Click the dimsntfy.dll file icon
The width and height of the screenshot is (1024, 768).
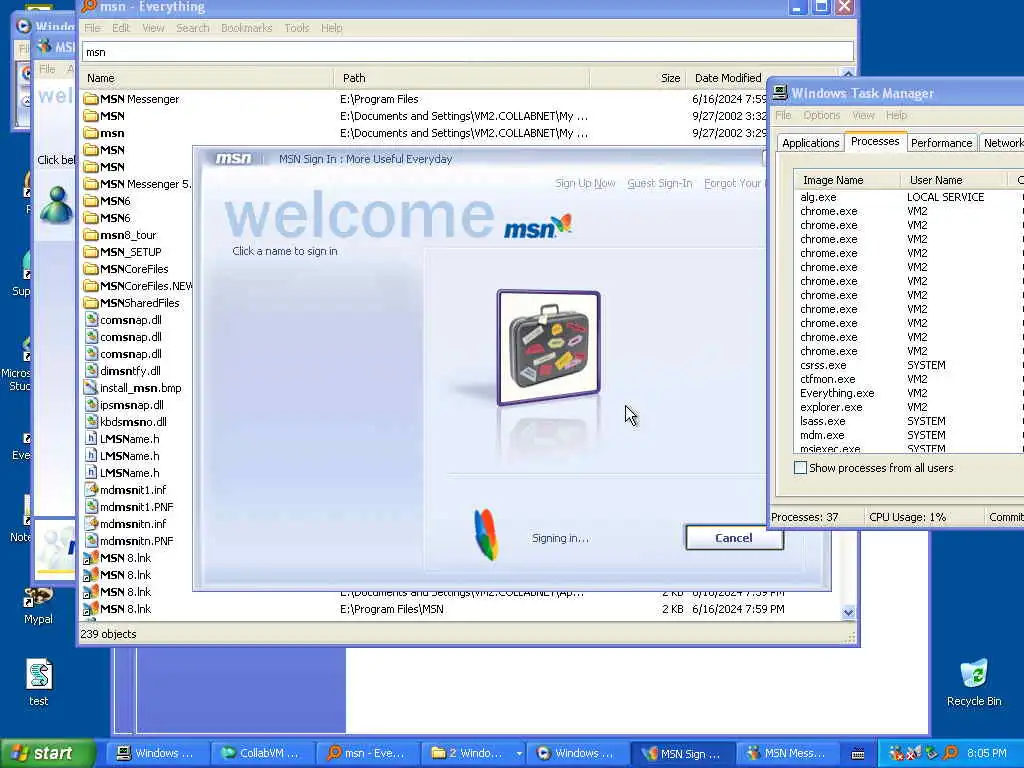[x=91, y=371]
